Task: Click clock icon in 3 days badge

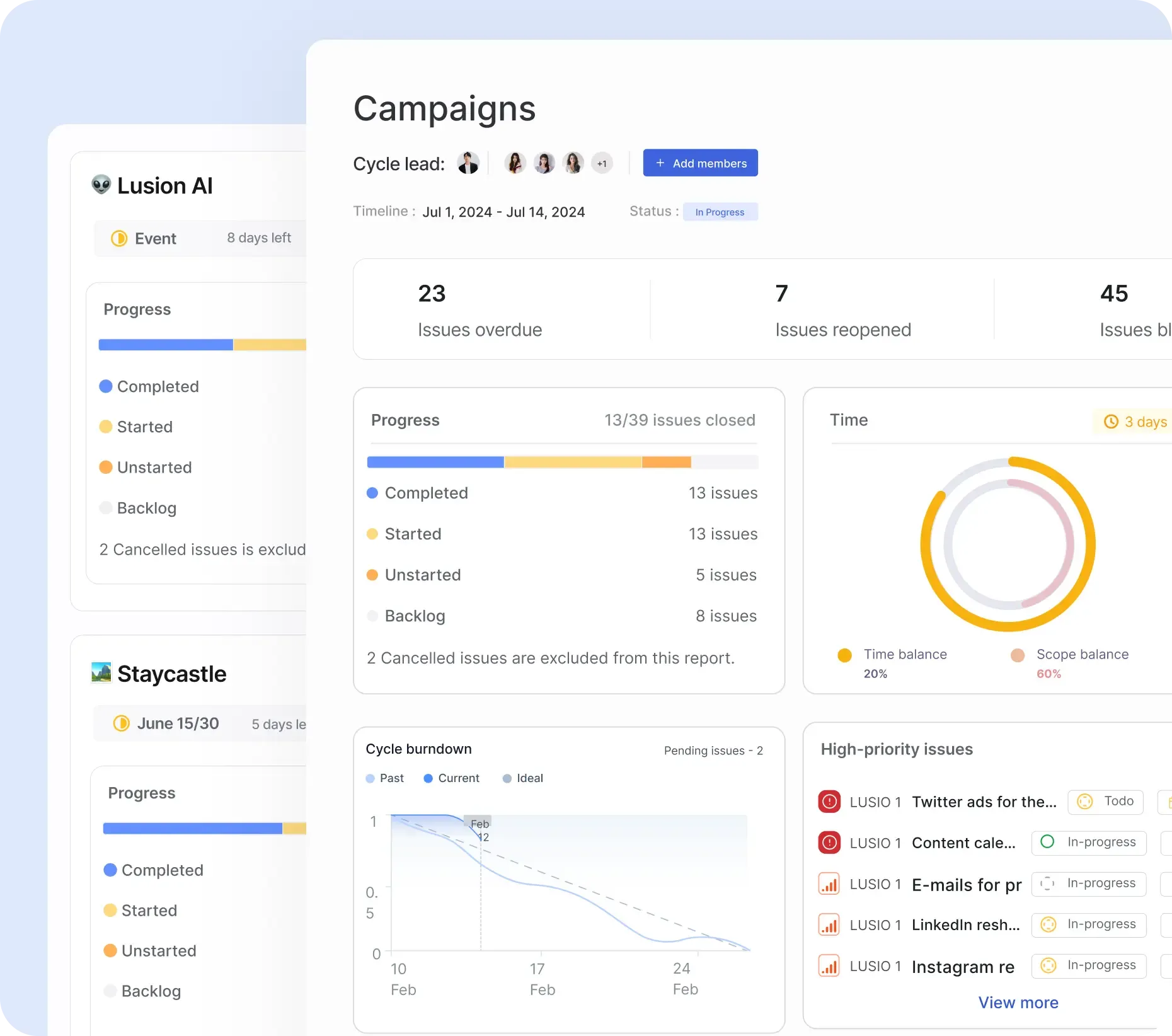Action: pos(1112,422)
